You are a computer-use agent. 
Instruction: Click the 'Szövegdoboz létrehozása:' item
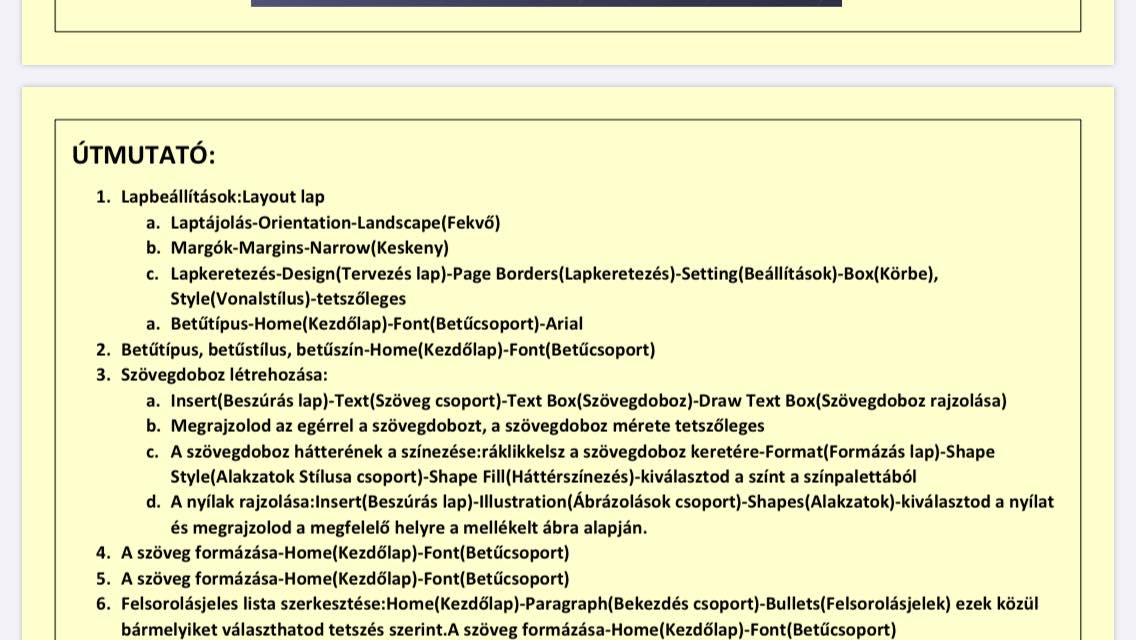coord(224,375)
